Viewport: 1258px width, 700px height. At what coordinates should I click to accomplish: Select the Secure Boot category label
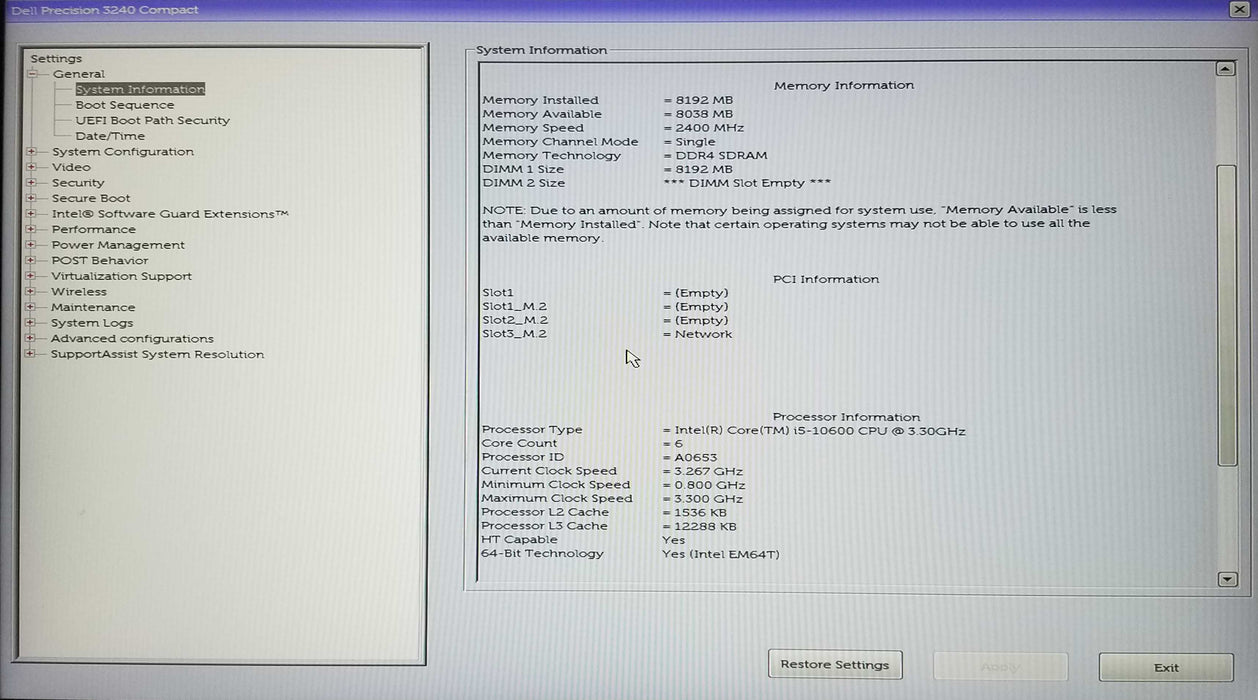[91, 198]
